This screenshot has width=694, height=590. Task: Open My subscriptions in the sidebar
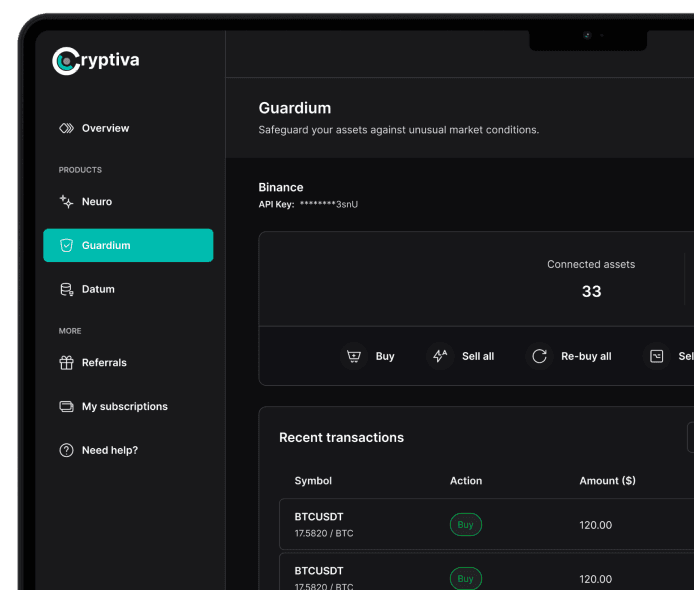tap(124, 406)
